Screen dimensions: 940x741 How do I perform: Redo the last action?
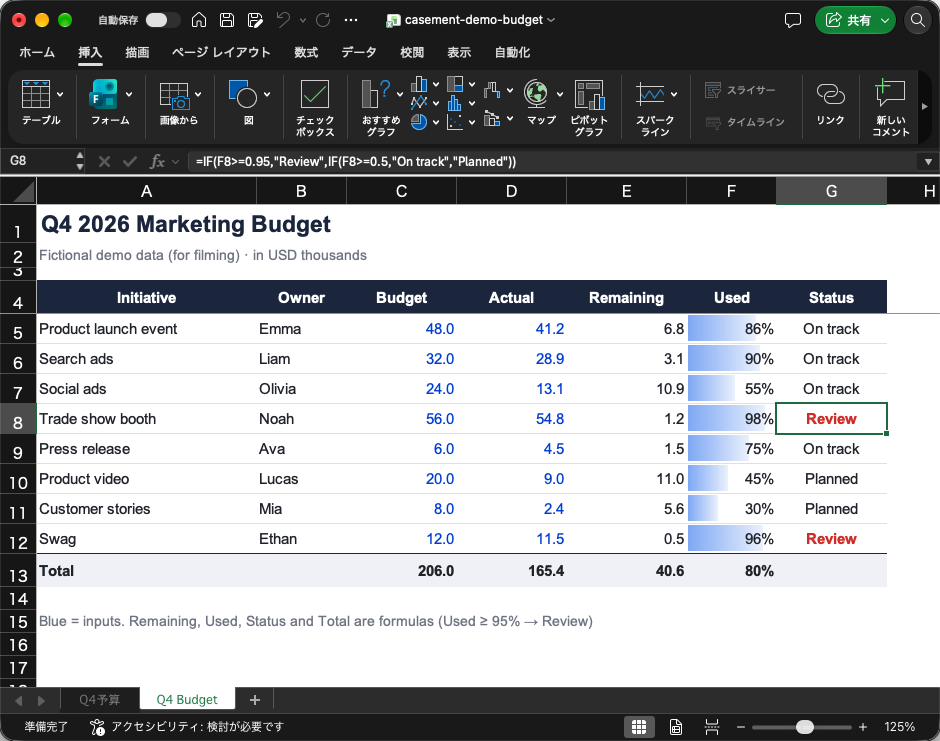pos(323,20)
